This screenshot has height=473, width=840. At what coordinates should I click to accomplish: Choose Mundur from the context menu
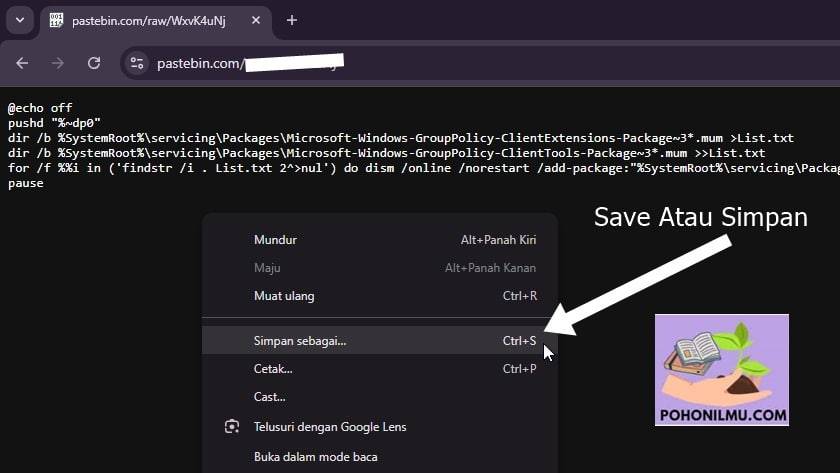click(x=380, y=239)
